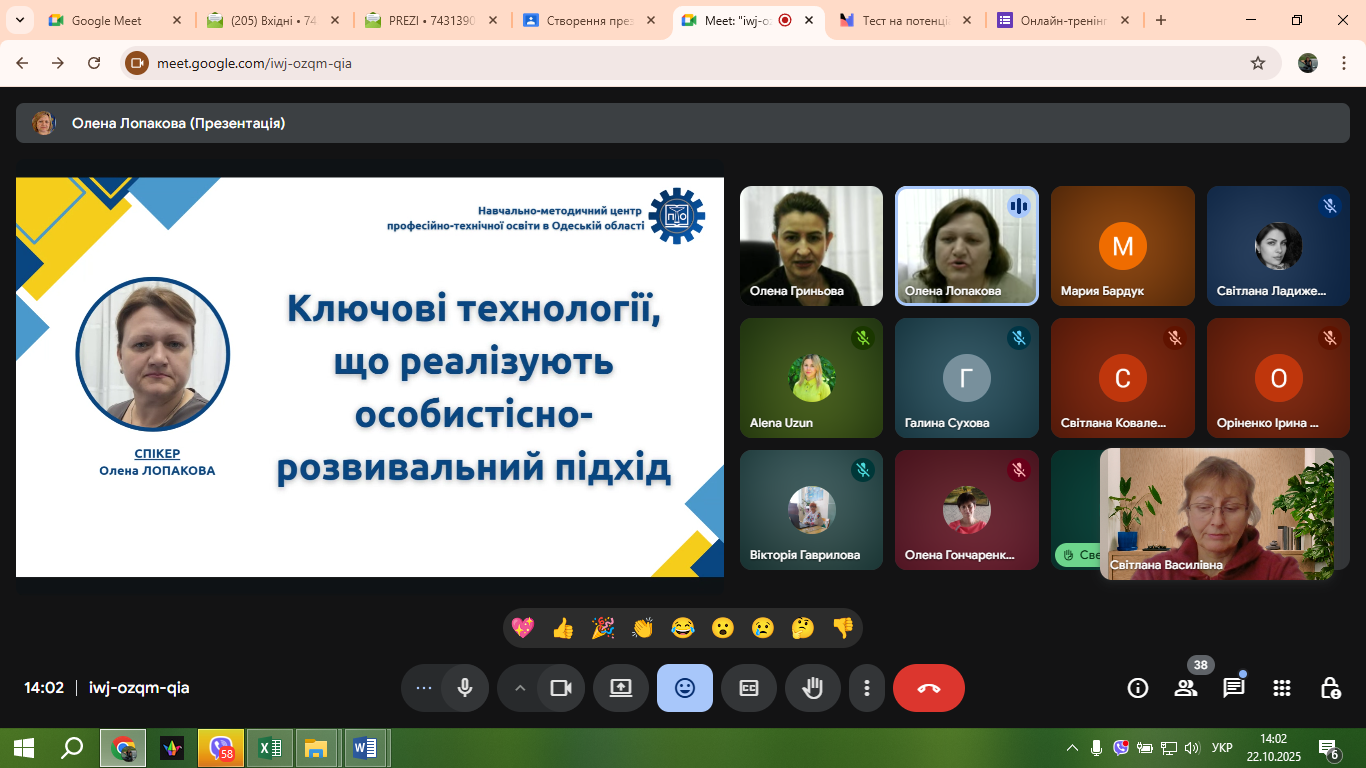This screenshot has width=1366, height=768.
Task: Open the People panel icon
Action: (1186, 688)
